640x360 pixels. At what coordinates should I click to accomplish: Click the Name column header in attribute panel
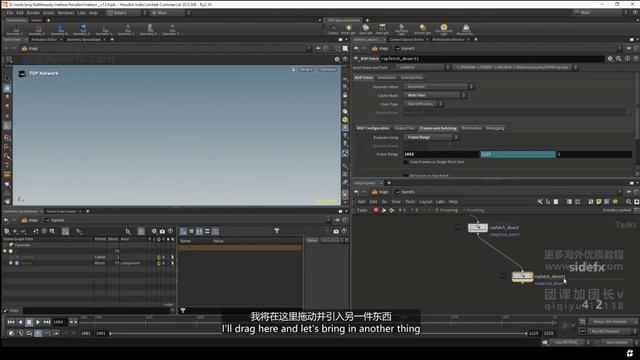pos(186,241)
